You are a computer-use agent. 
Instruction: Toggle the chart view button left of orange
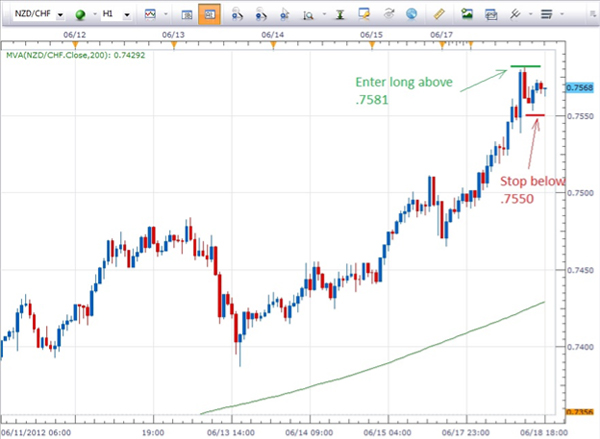coord(185,15)
